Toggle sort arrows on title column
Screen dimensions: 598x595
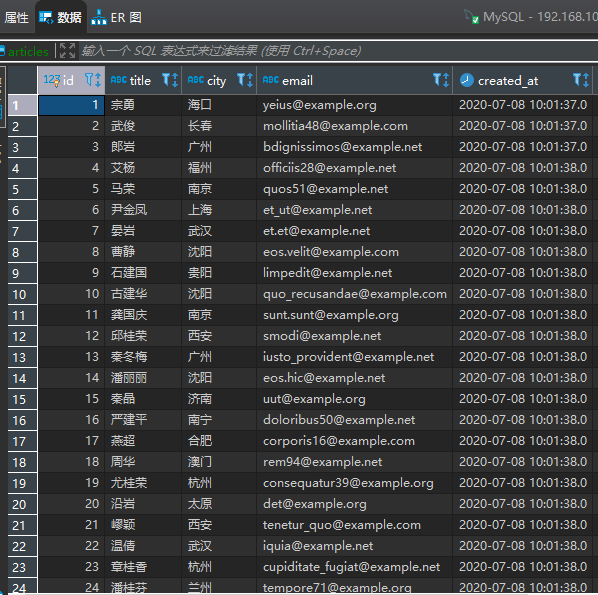[175, 80]
